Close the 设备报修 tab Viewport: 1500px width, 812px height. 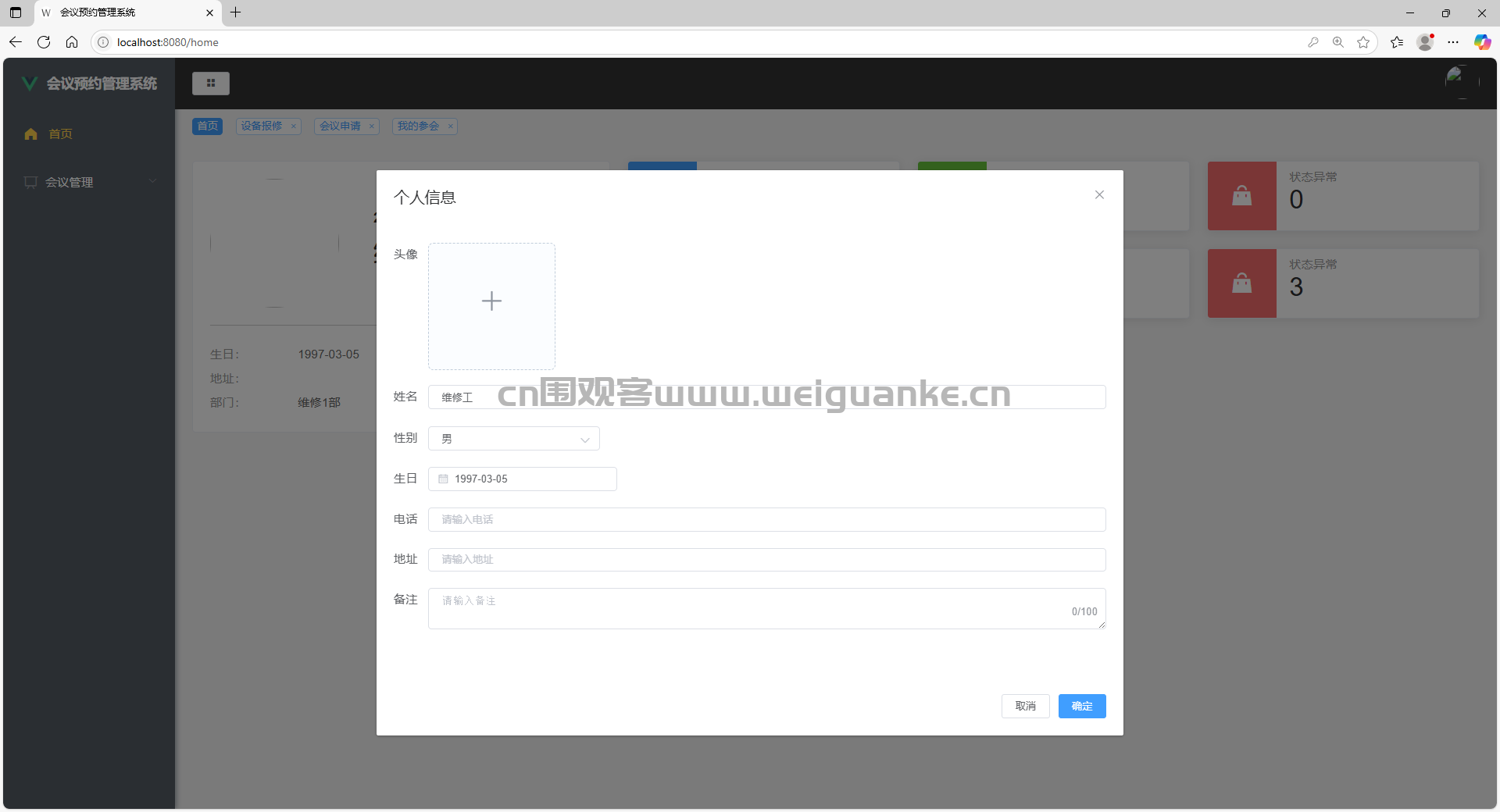pyautogui.click(x=294, y=126)
